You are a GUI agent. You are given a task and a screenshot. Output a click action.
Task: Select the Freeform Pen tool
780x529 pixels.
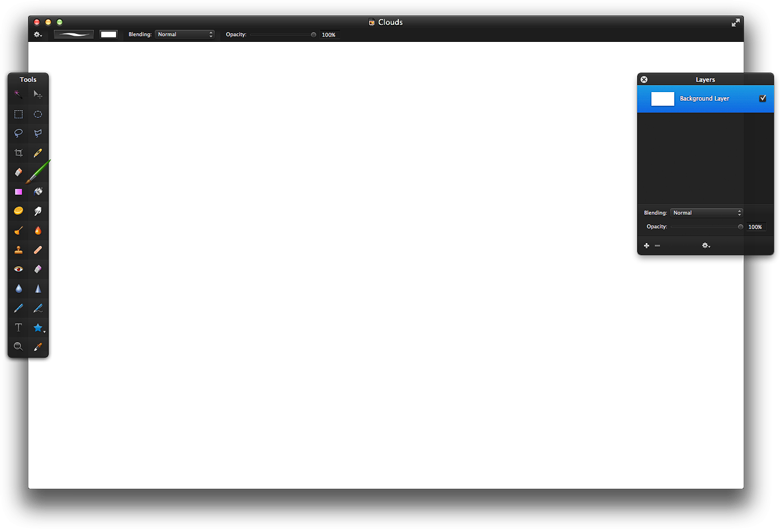pyautogui.click(x=38, y=308)
